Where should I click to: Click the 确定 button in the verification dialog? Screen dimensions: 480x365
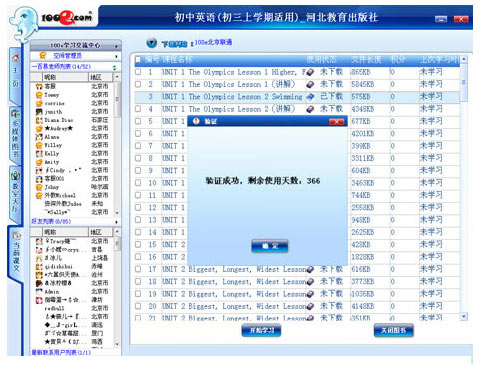(x=269, y=246)
